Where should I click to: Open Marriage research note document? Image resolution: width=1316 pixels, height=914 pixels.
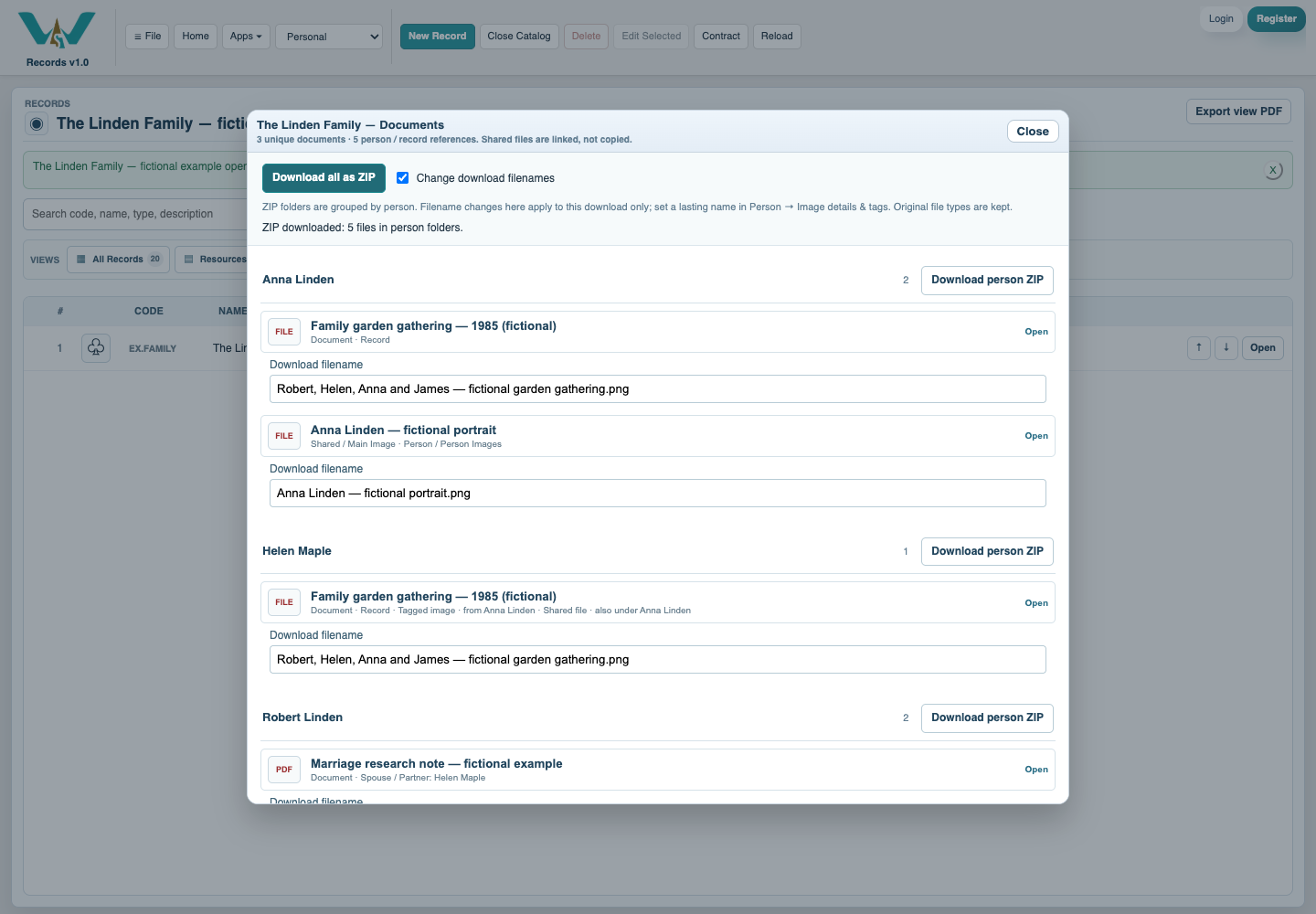[1036, 770]
